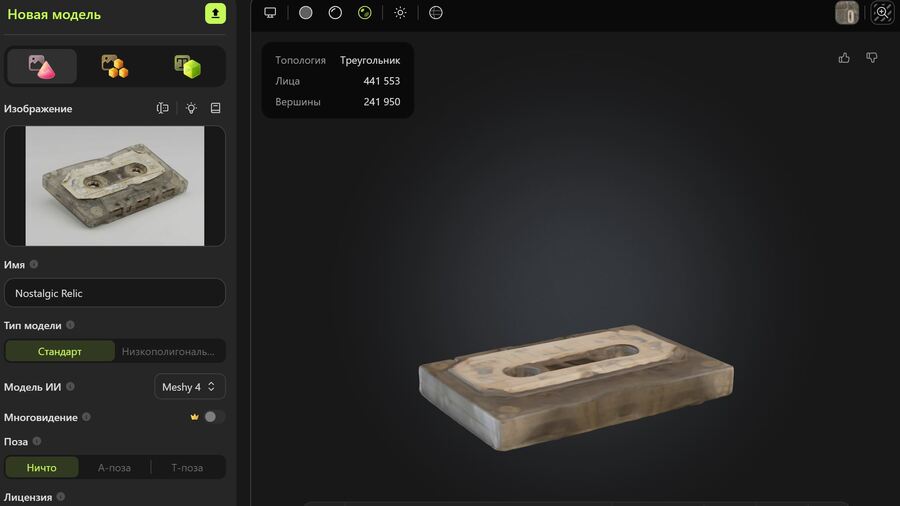The height and width of the screenshot is (506, 900).
Task: Select the Image to 3D tab icon
Action: [41, 67]
